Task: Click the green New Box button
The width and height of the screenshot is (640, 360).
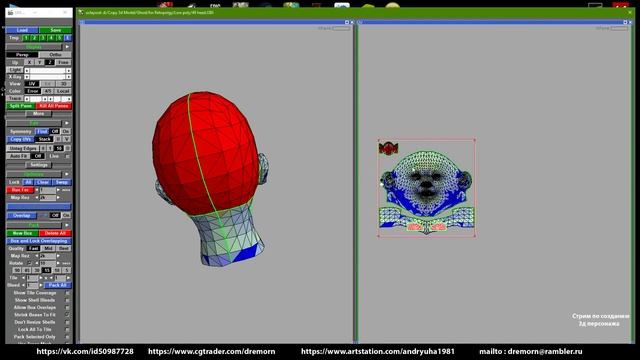Action: [x=22, y=233]
